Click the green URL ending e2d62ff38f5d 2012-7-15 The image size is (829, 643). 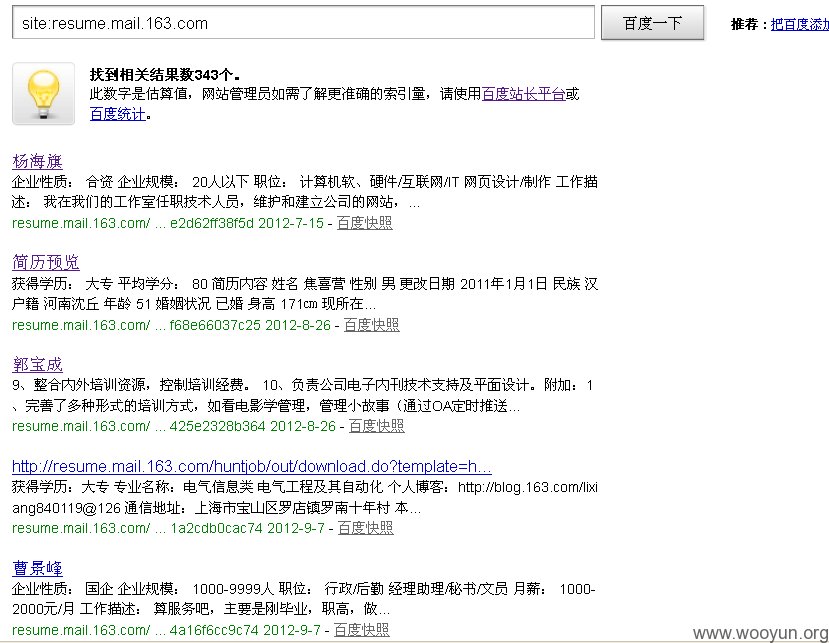(168, 223)
